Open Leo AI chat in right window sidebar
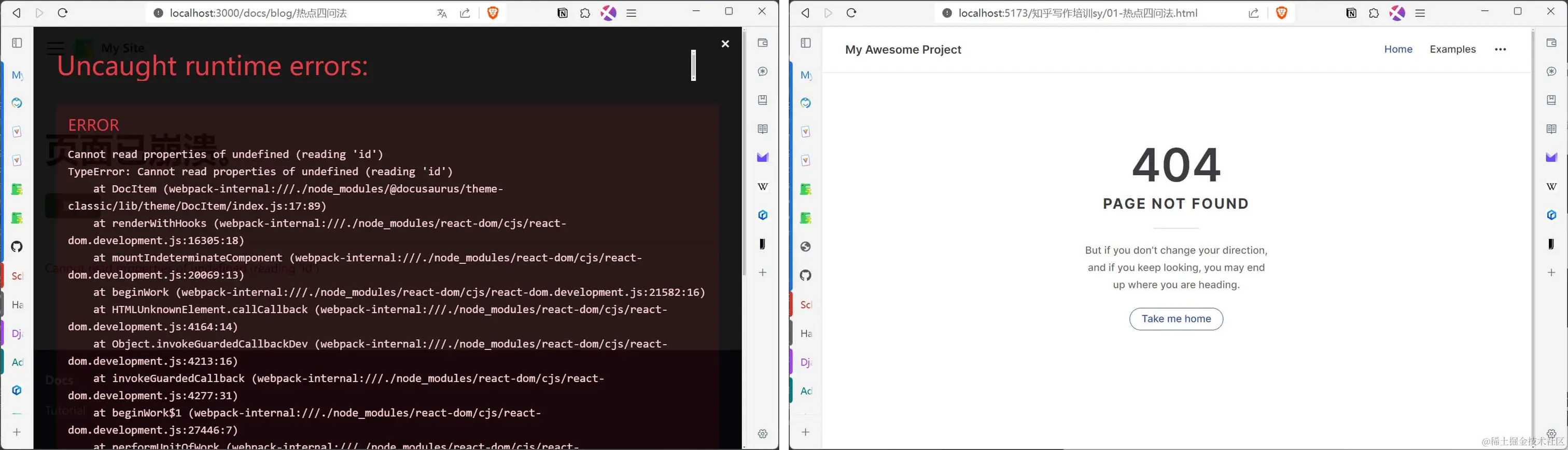 (1551, 71)
